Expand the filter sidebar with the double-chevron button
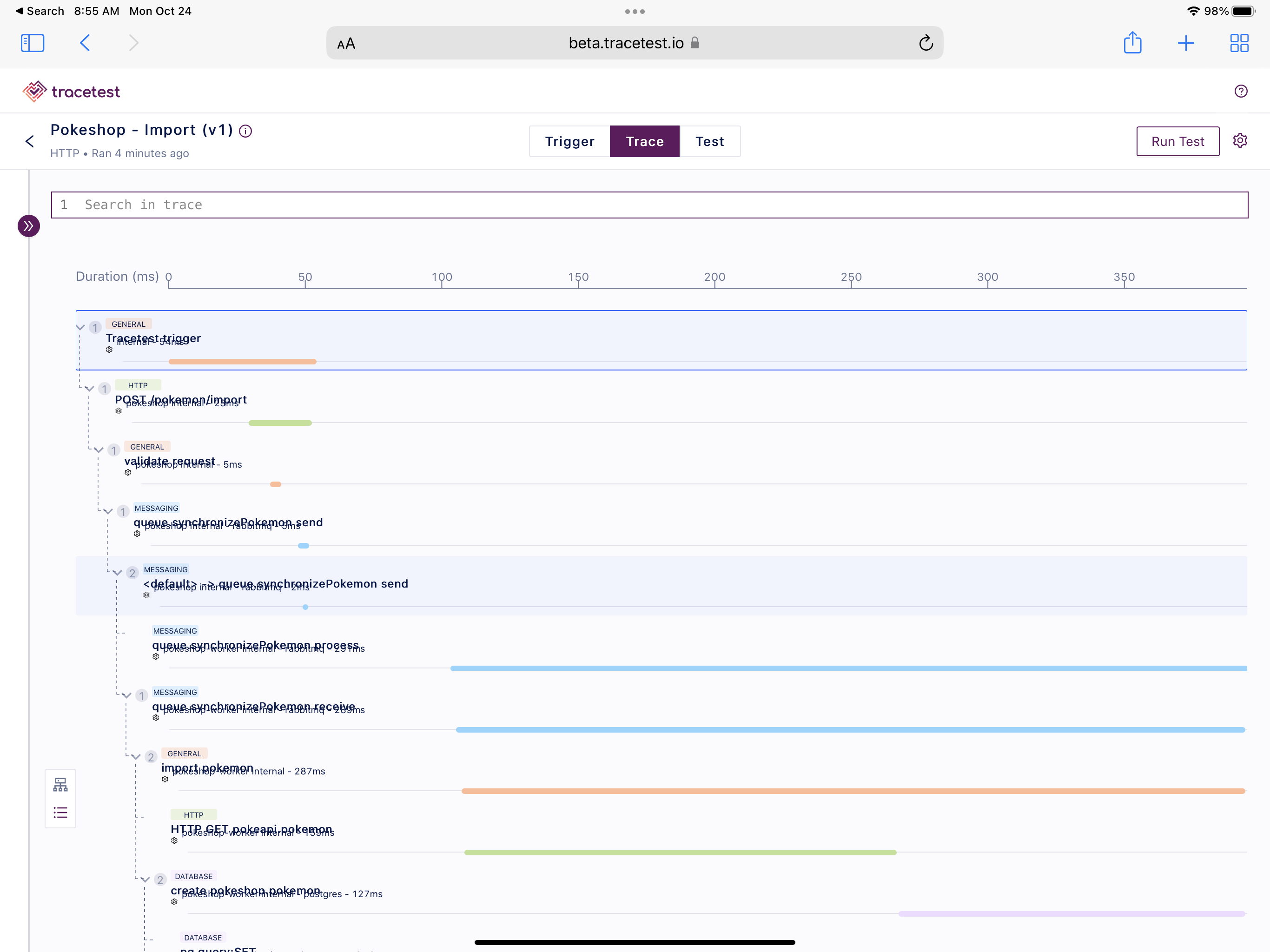Viewport: 1270px width, 952px height. 28,226
